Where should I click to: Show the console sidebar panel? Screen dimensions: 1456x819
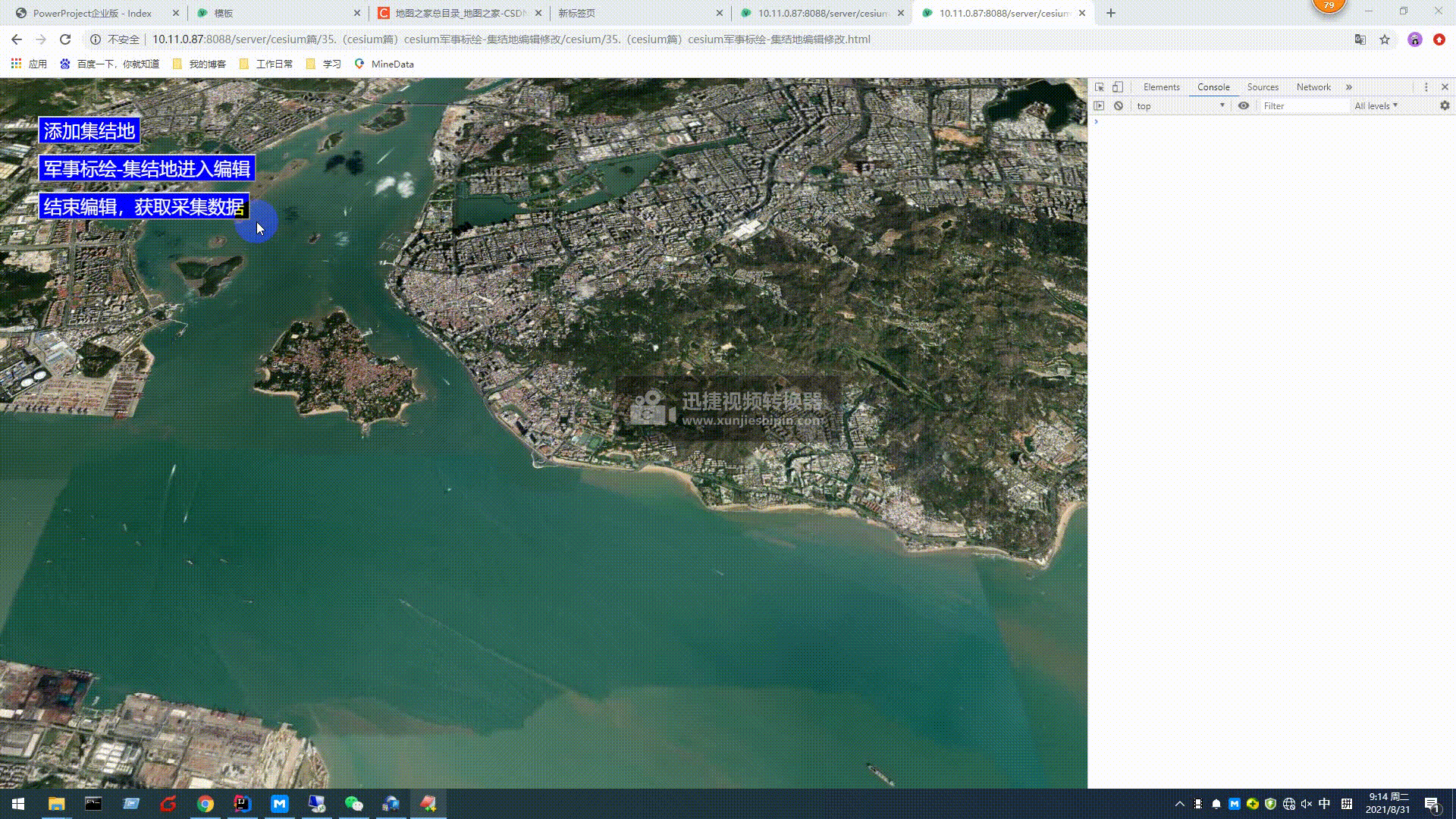1099,106
